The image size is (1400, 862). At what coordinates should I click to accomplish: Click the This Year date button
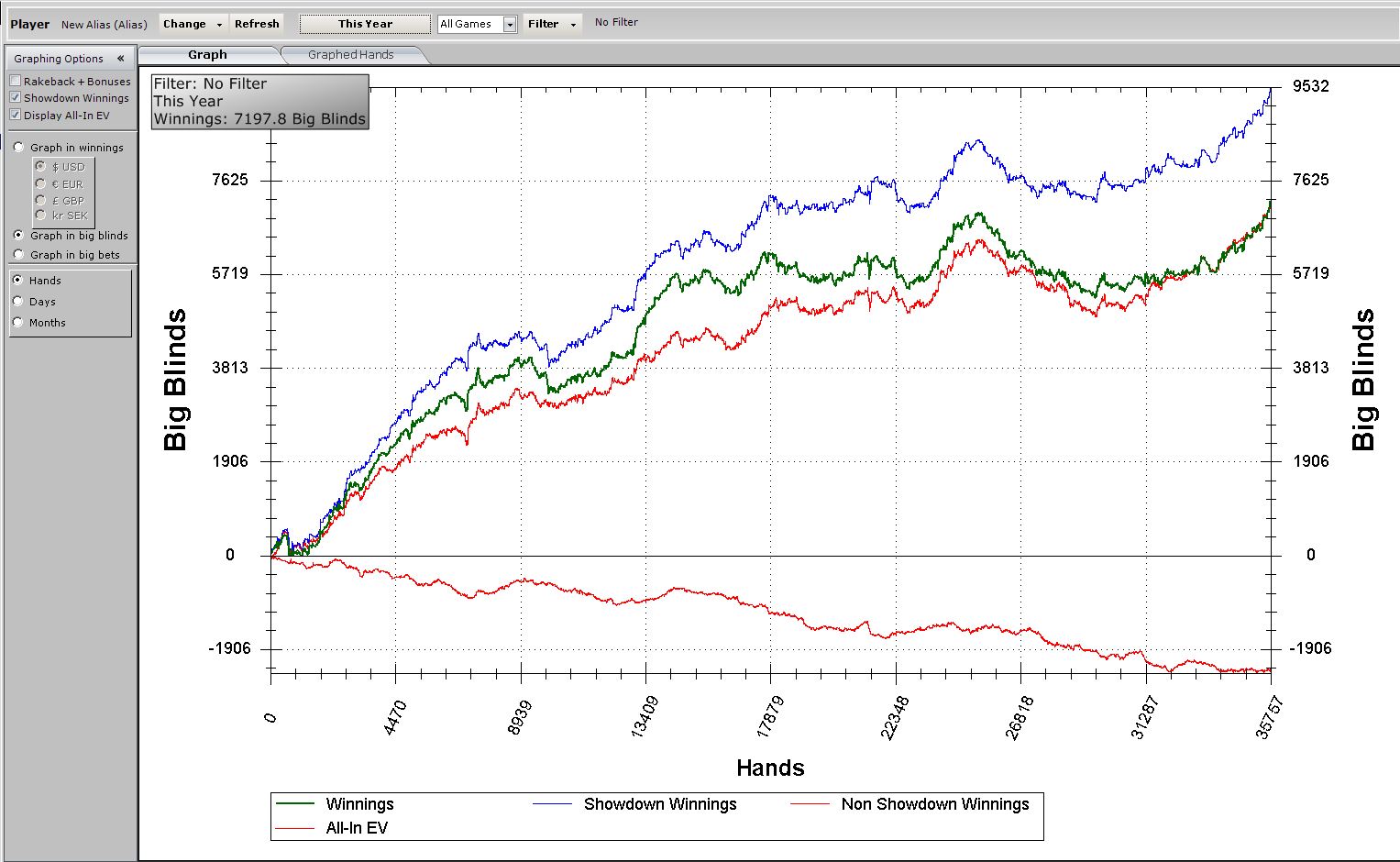point(365,24)
